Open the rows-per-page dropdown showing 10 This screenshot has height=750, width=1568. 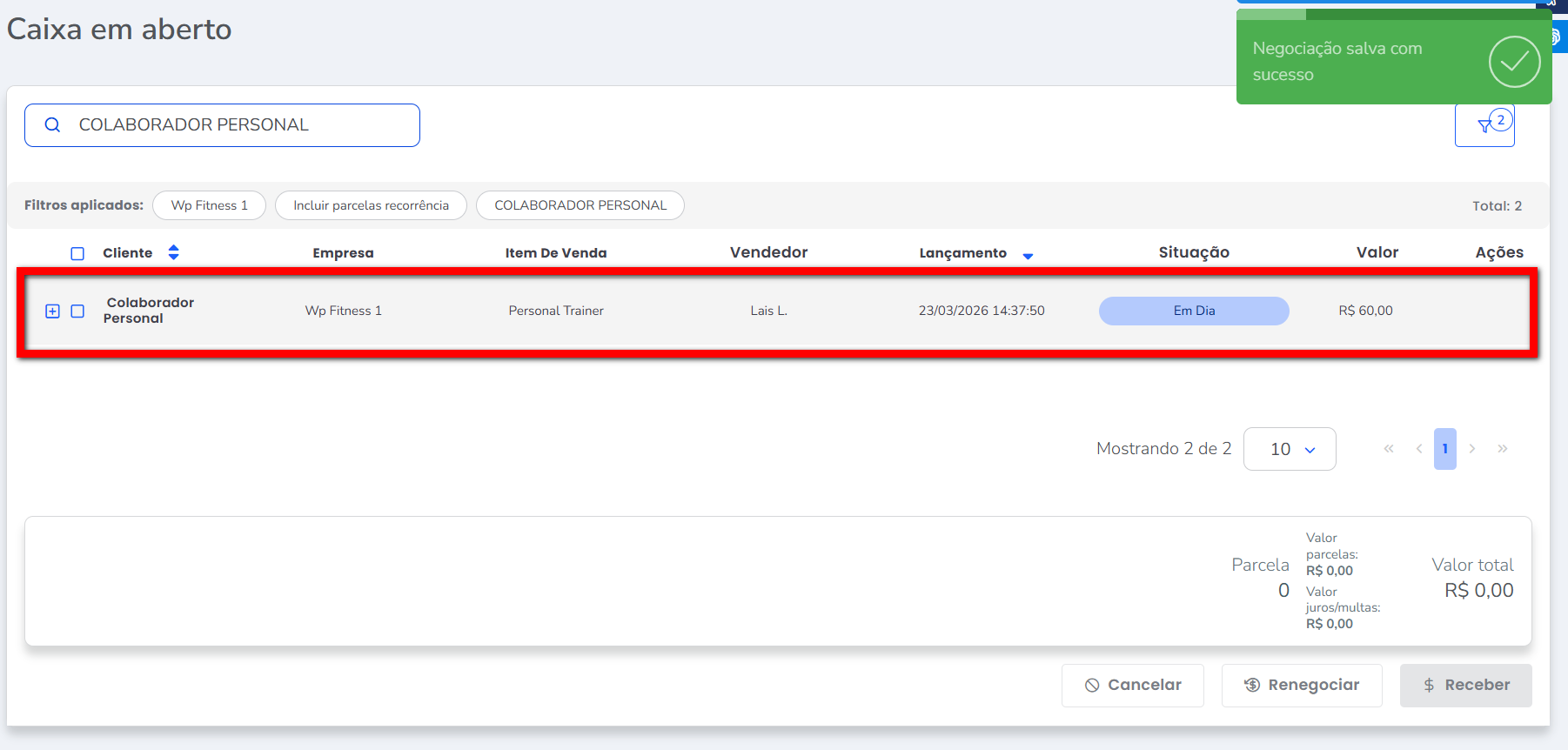coord(1290,449)
